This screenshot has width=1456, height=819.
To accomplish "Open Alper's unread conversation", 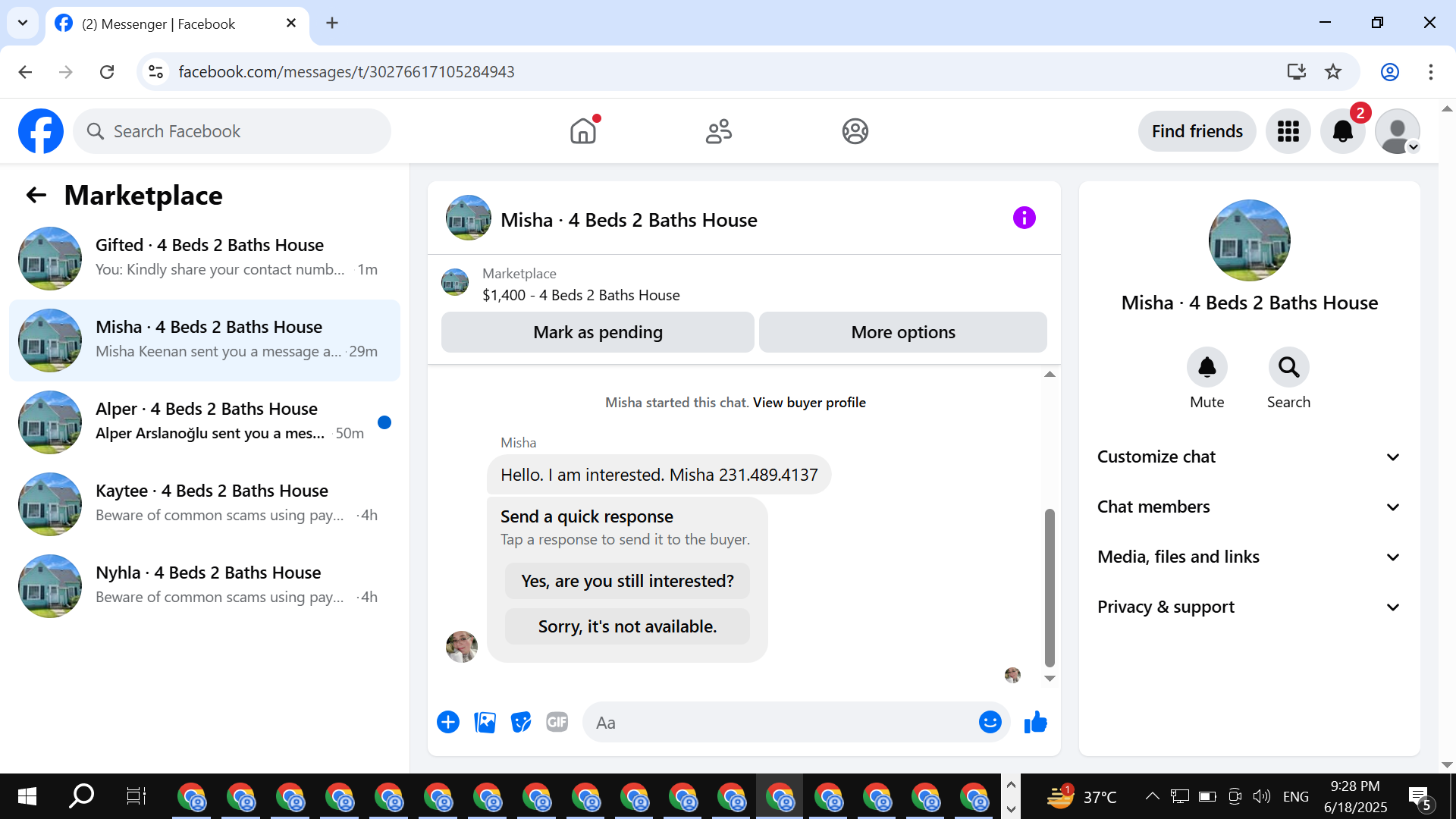I will pos(205,422).
